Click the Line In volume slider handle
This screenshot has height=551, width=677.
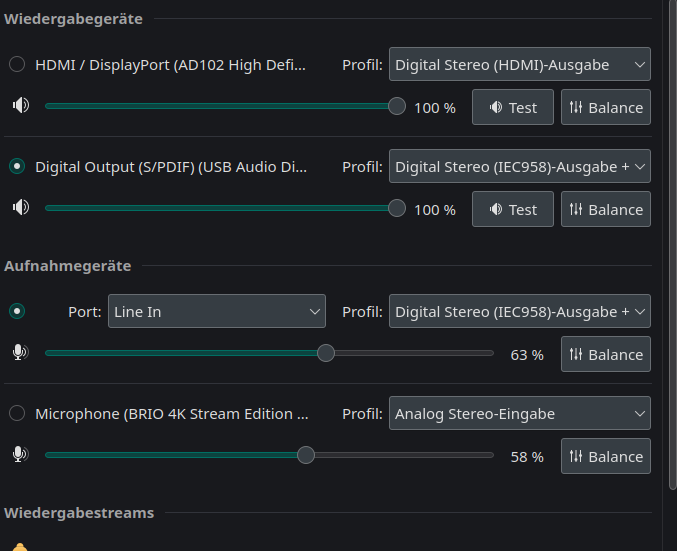click(x=326, y=353)
